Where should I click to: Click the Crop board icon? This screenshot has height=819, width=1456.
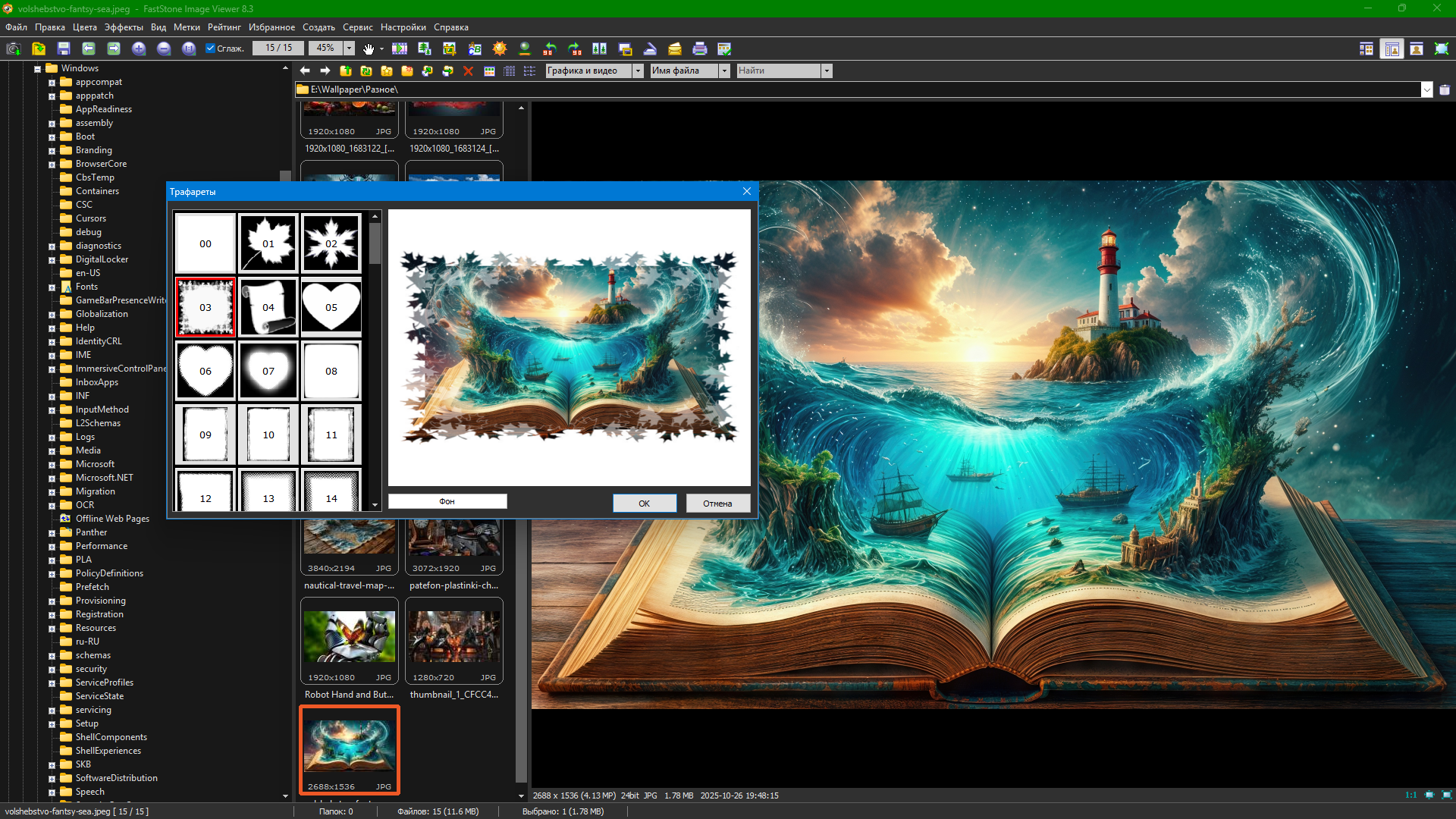pyautogui.click(x=450, y=49)
